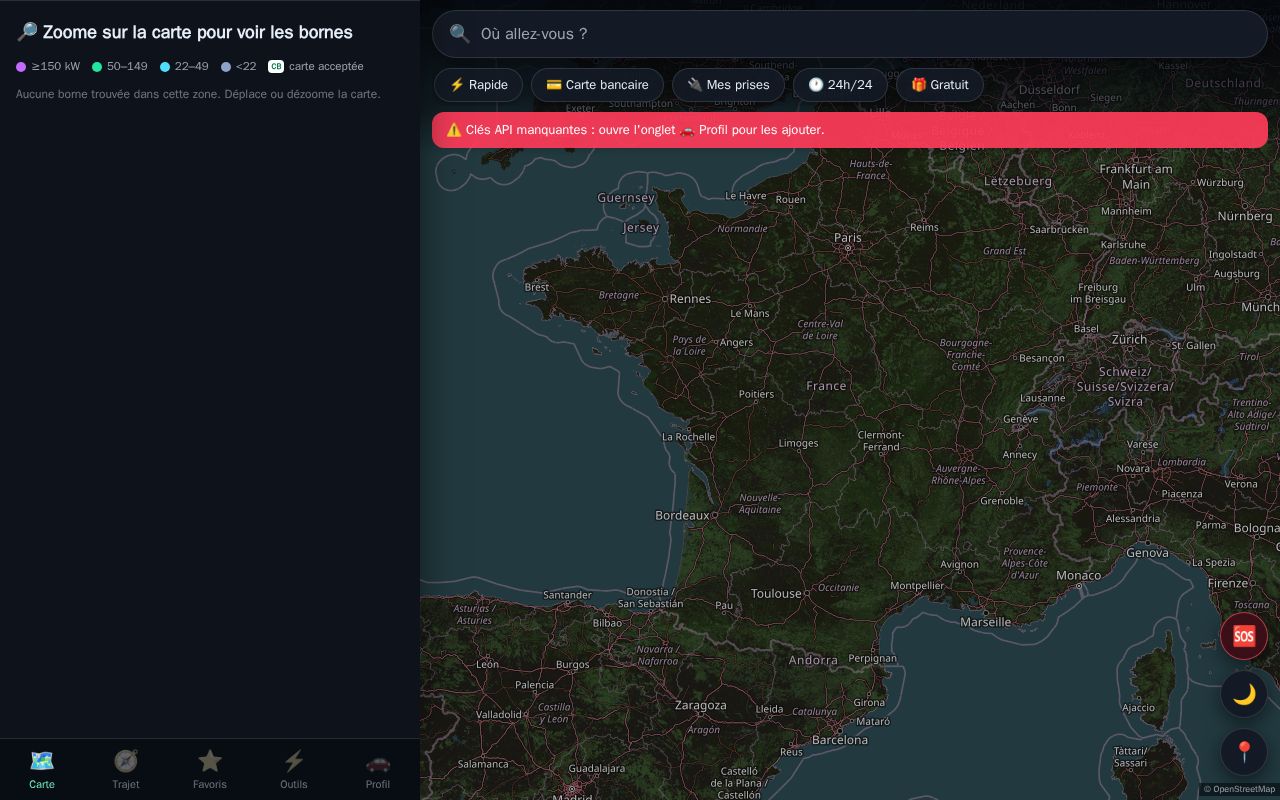Click the purple ≥150 kW legend dot
Screen dimensions: 1280x800
(21, 67)
